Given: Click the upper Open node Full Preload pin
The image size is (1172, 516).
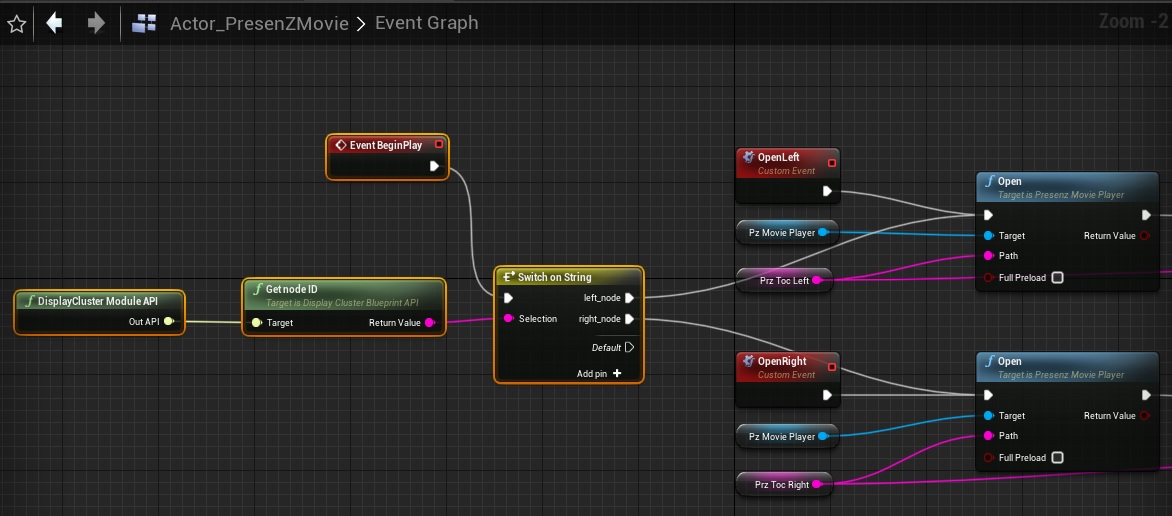Looking at the screenshot, I should pyautogui.click(x=988, y=277).
